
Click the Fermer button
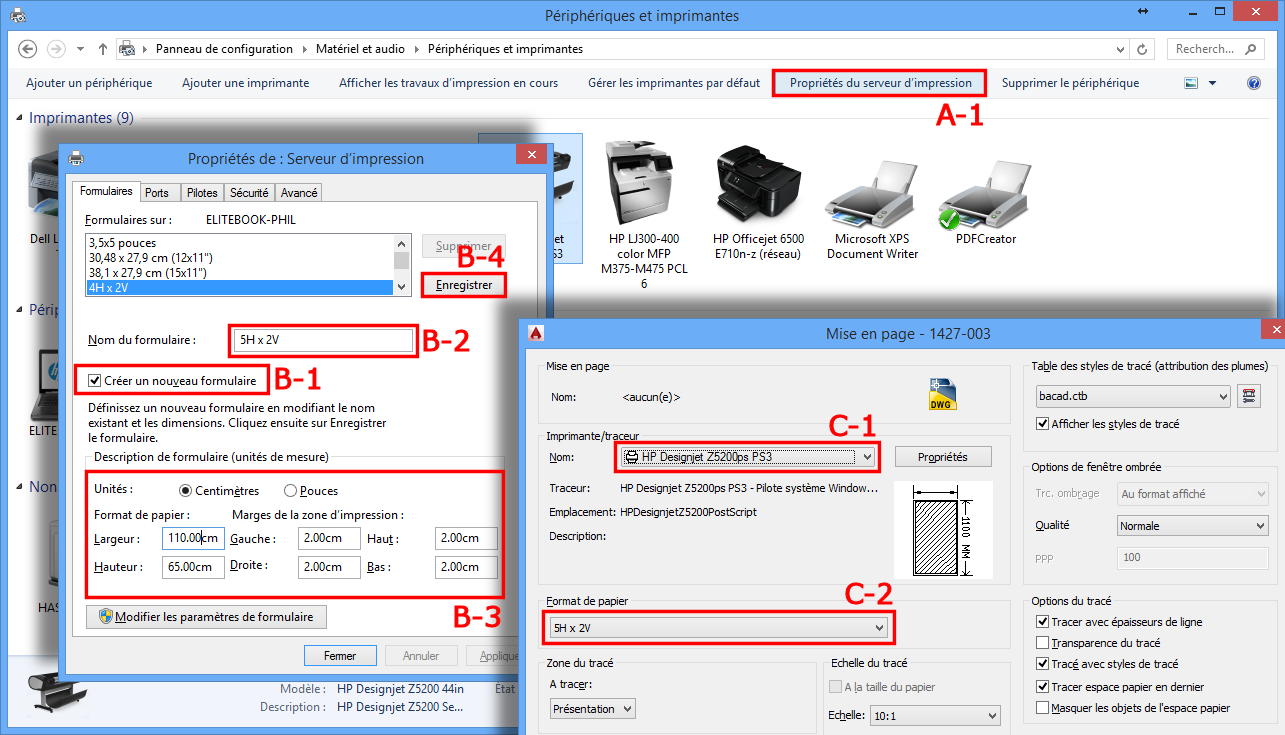340,656
